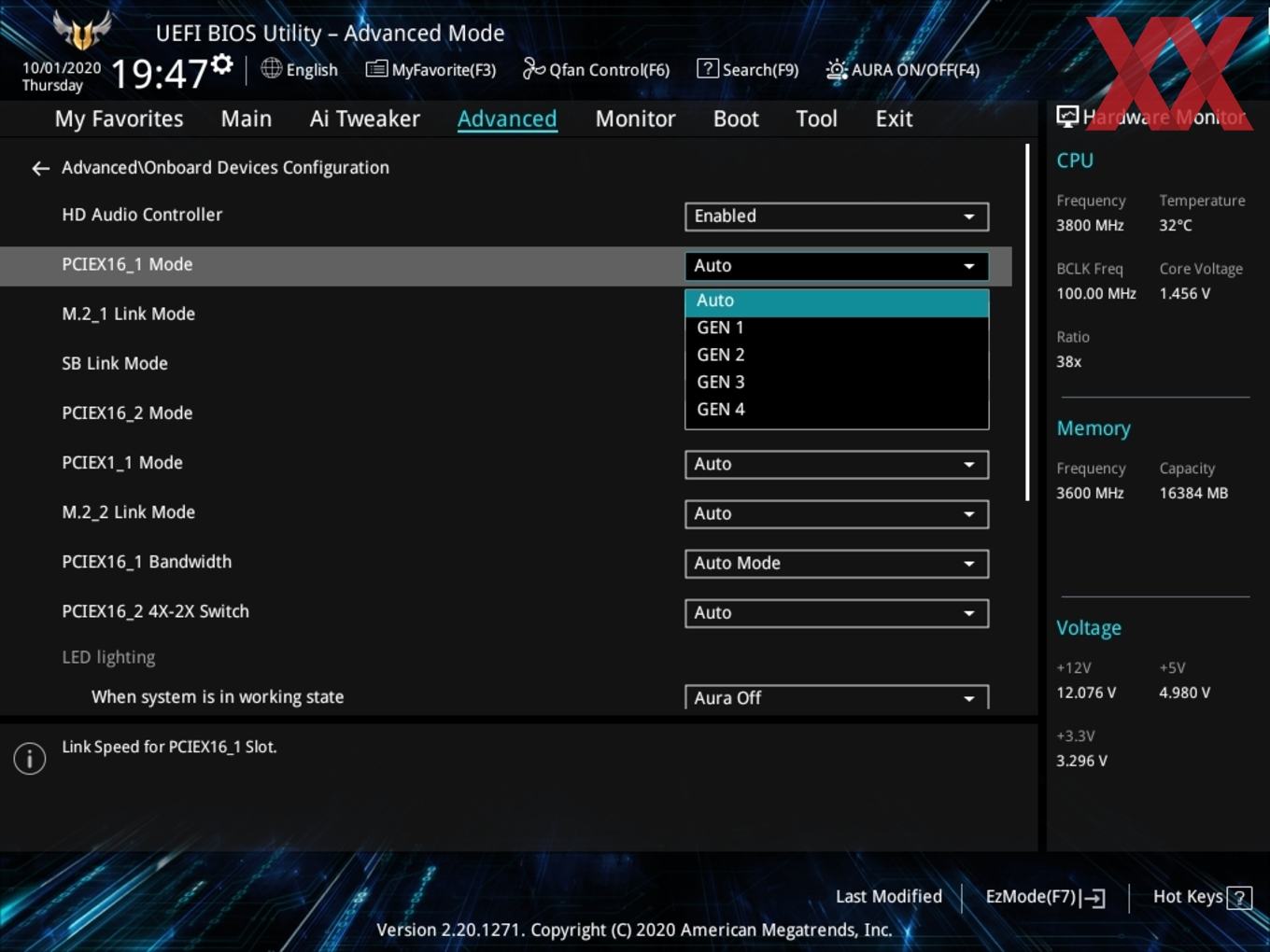Select GEN 4 option
This screenshot has width=1270, height=952.
(x=837, y=410)
